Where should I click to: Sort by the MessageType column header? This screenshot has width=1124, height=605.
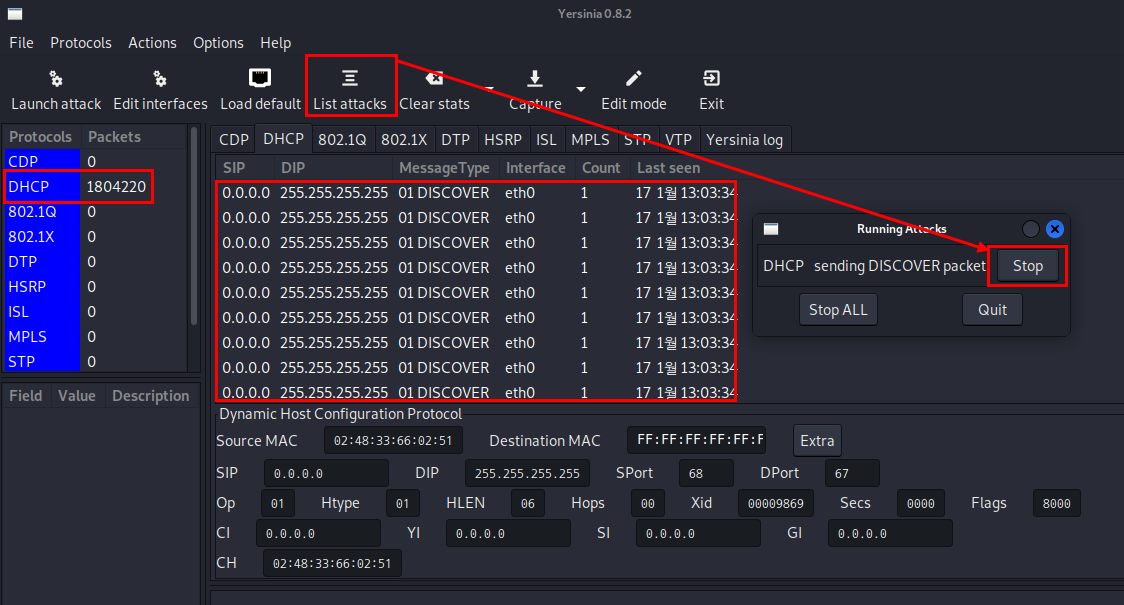click(444, 168)
